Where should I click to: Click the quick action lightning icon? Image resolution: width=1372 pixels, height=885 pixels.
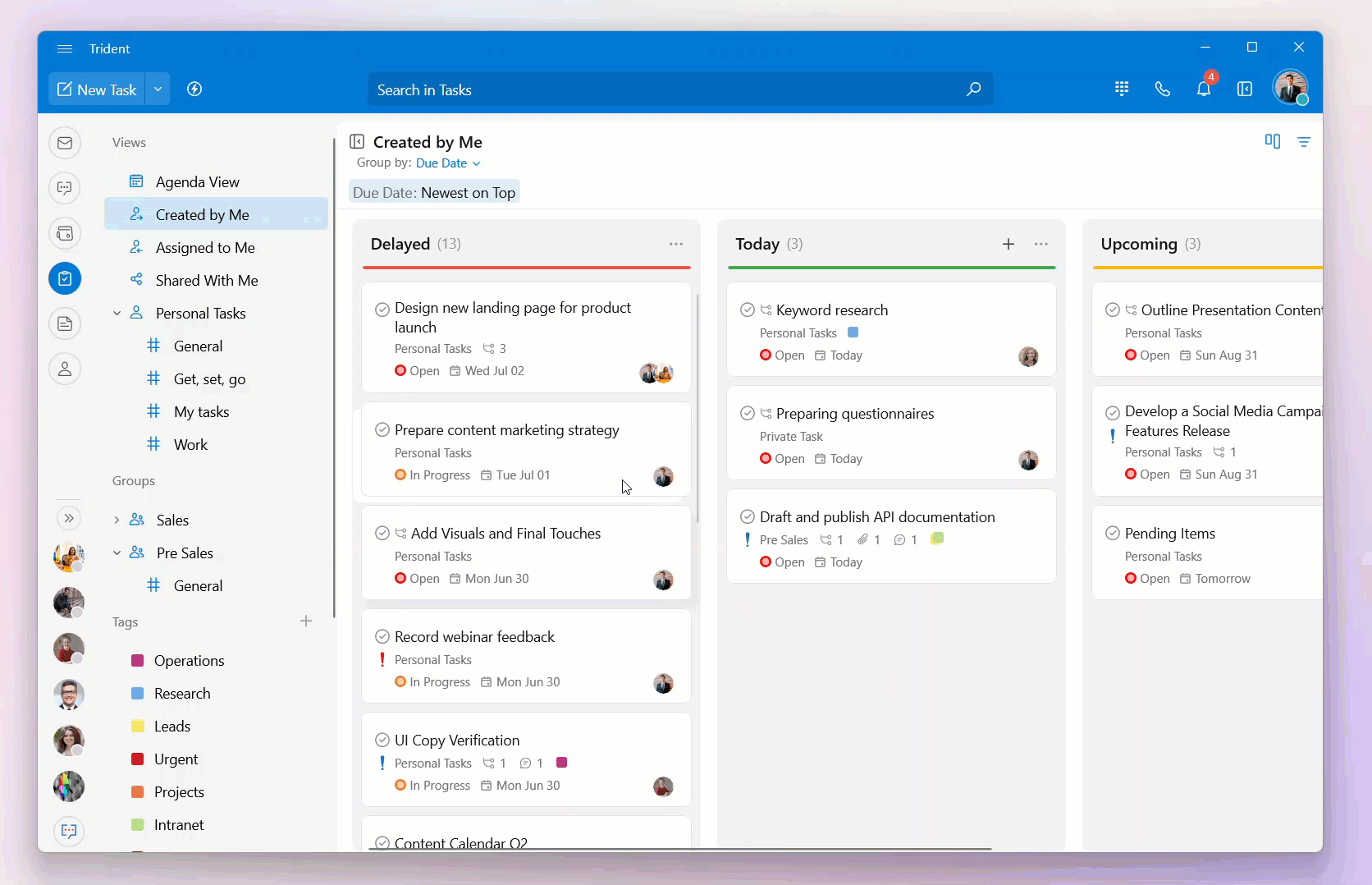pos(194,89)
